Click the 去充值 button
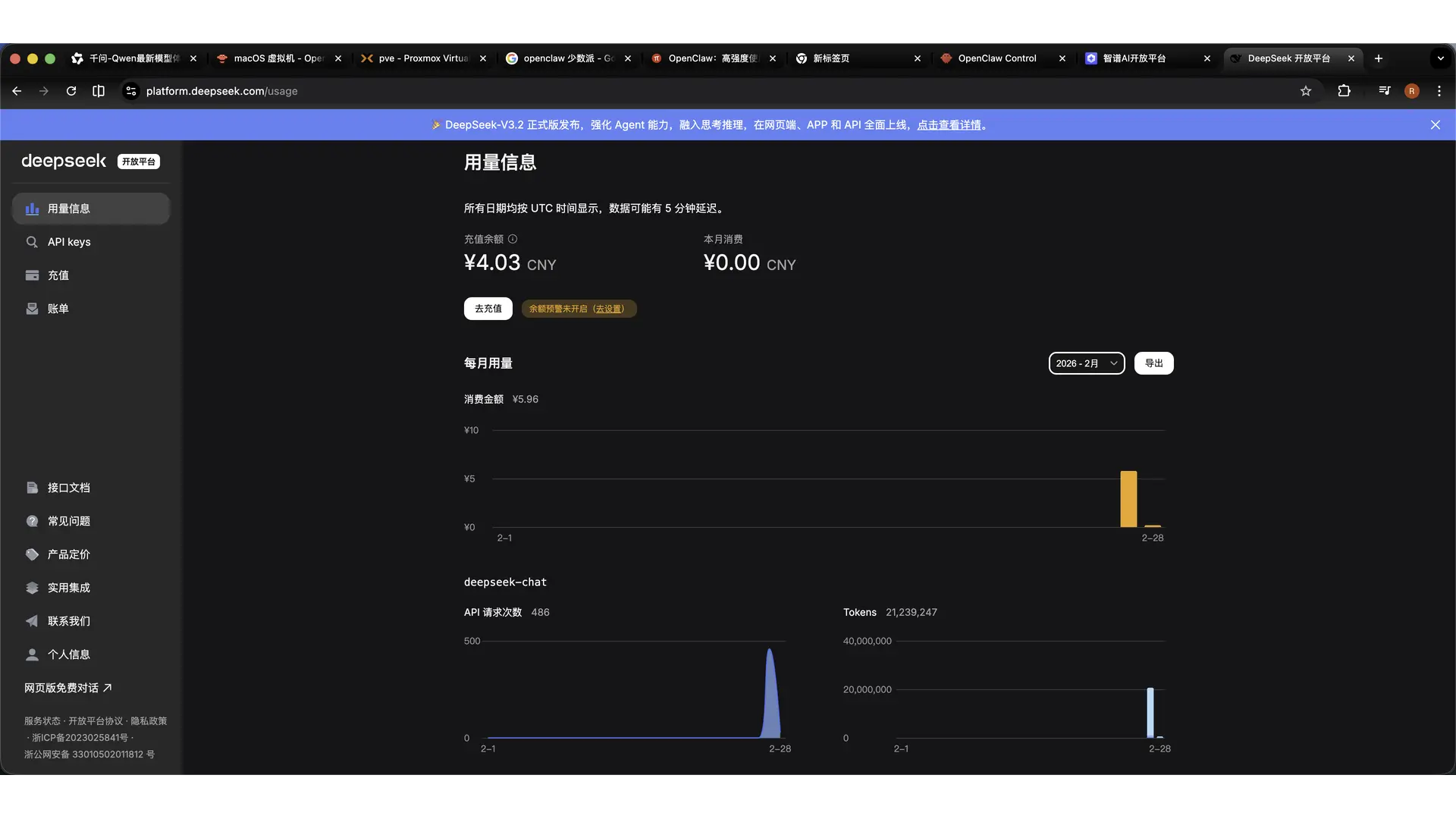The width and height of the screenshot is (1456, 819). (x=488, y=309)
